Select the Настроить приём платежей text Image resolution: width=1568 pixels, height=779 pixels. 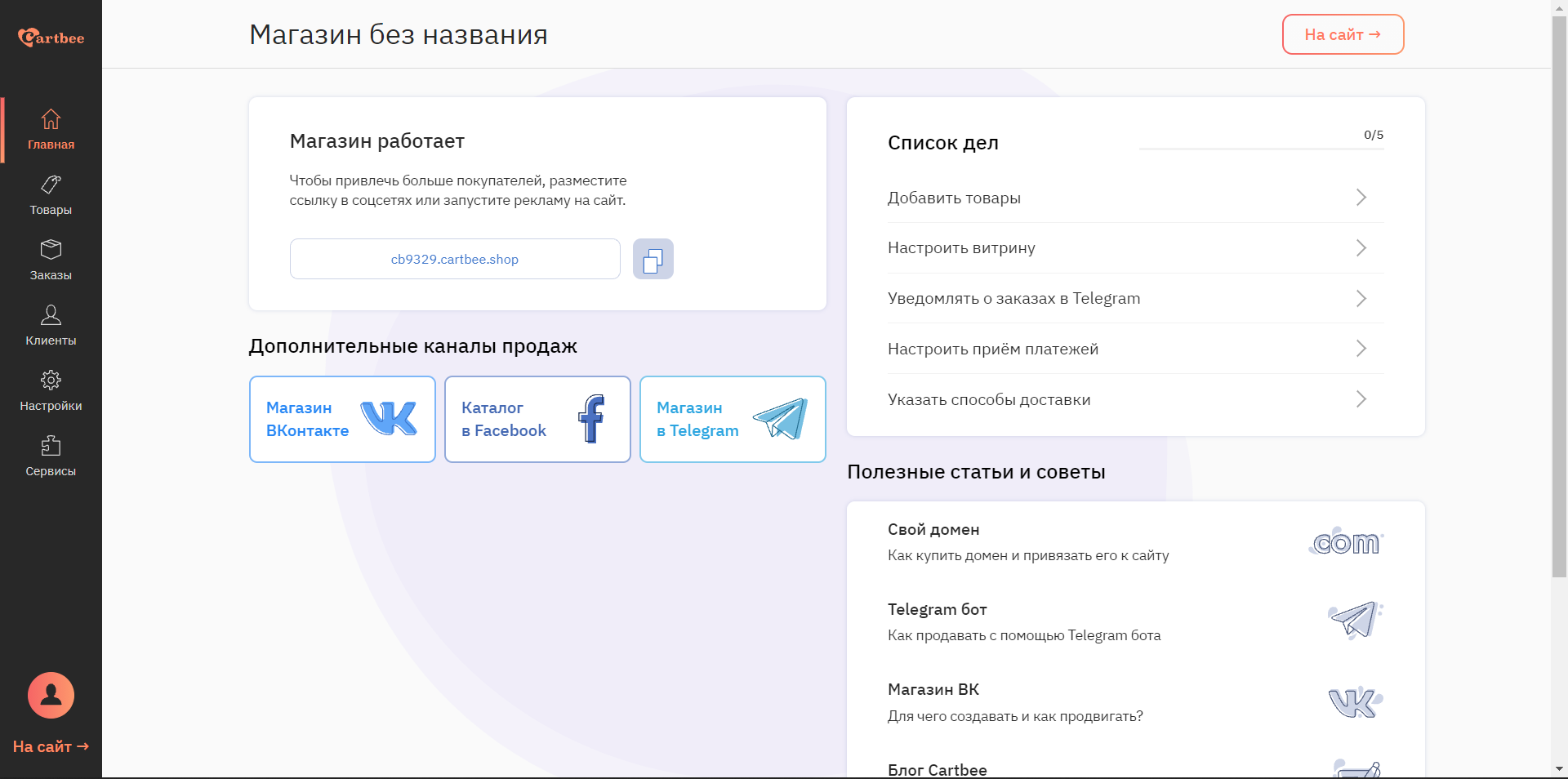(993, 349)
